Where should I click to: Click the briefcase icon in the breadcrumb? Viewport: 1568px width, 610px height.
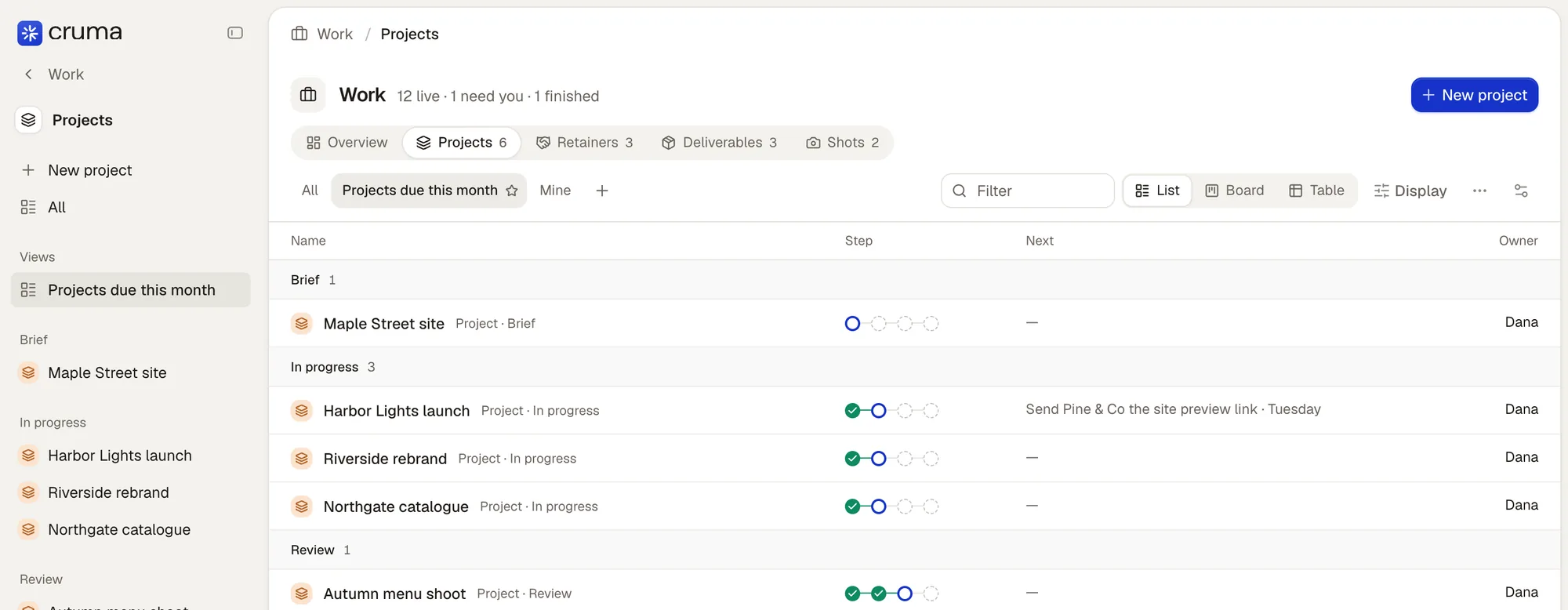tap(299, 34)
